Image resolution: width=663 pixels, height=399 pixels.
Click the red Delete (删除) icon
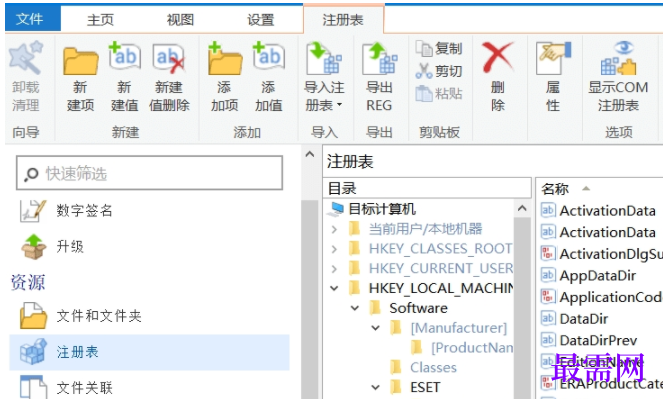(x=498, y=57)
